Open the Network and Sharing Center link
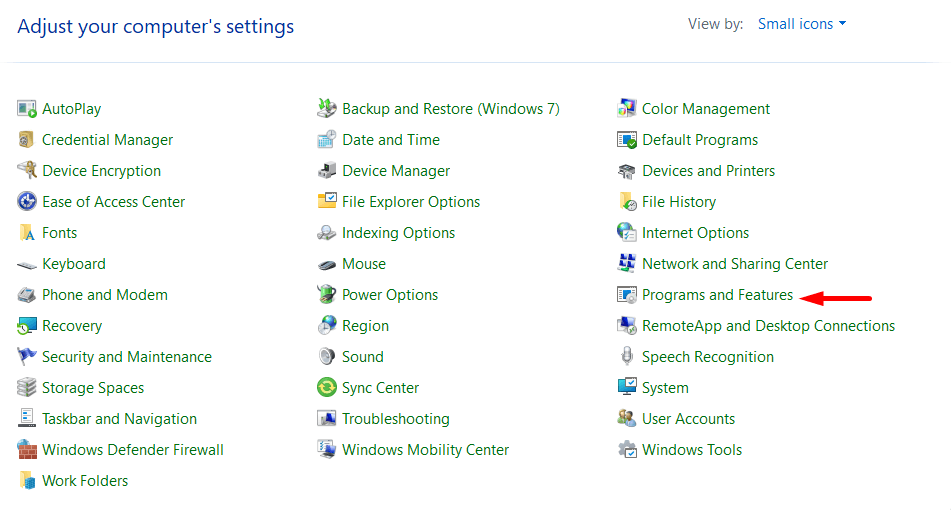Screen dimensions: 951x510 [x=735, y=264]
